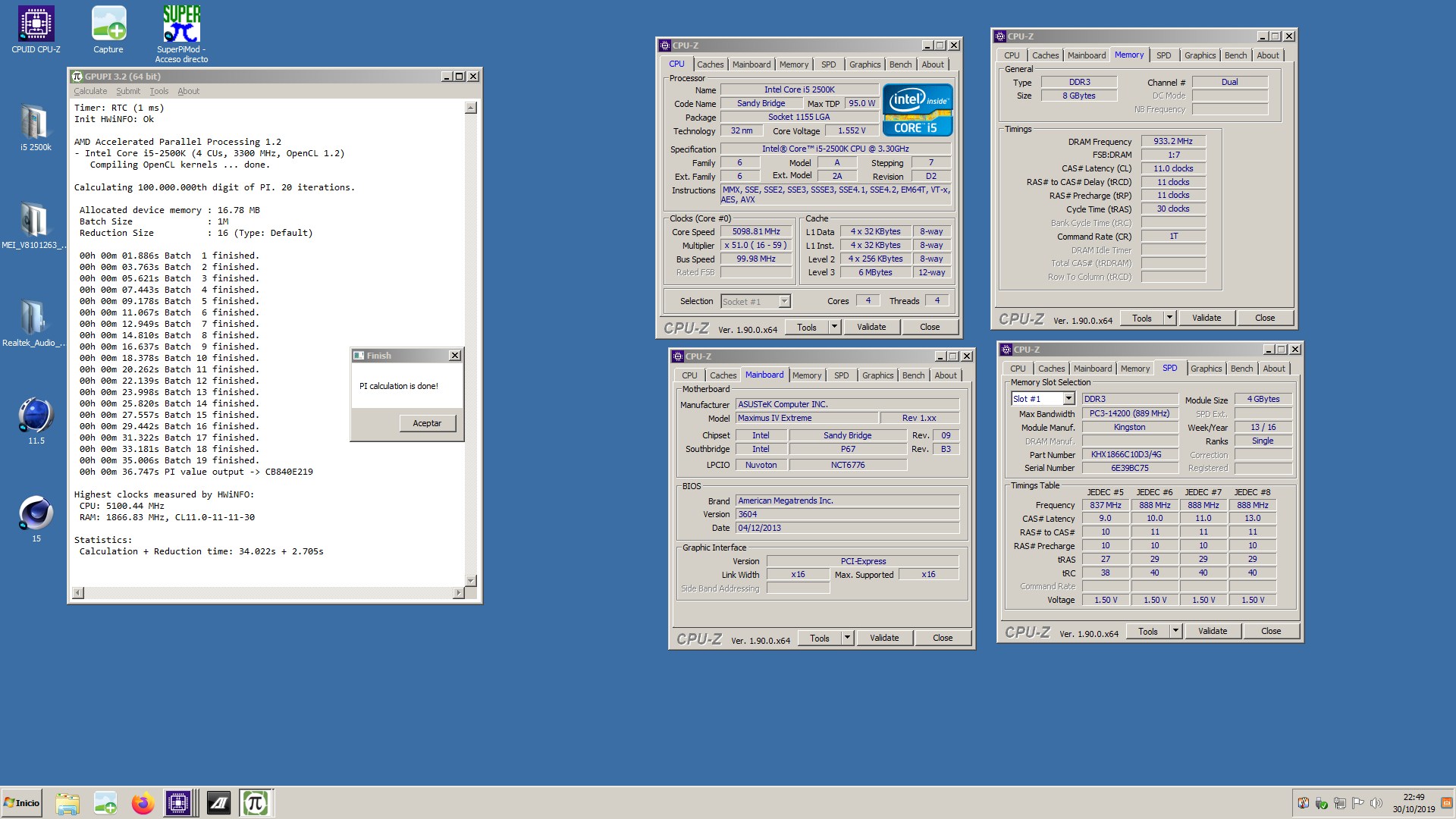Click DRAM Frequency value 933.2 MHz

click(x=1173, y=142)
